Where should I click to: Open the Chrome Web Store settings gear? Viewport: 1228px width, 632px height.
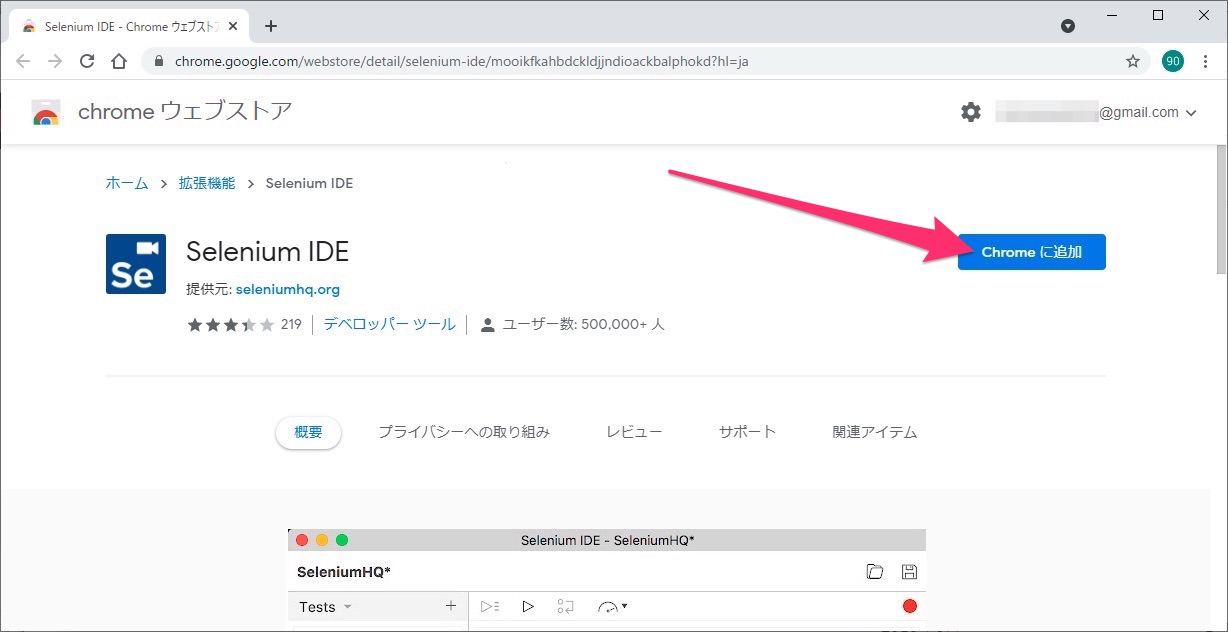[970, 112]
